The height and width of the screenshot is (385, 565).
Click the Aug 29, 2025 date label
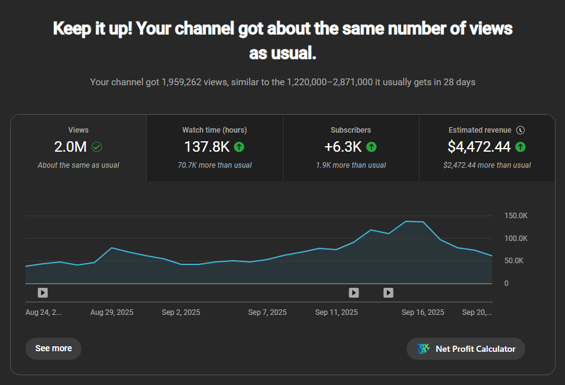pyautogui.click(x=112, y=312)
